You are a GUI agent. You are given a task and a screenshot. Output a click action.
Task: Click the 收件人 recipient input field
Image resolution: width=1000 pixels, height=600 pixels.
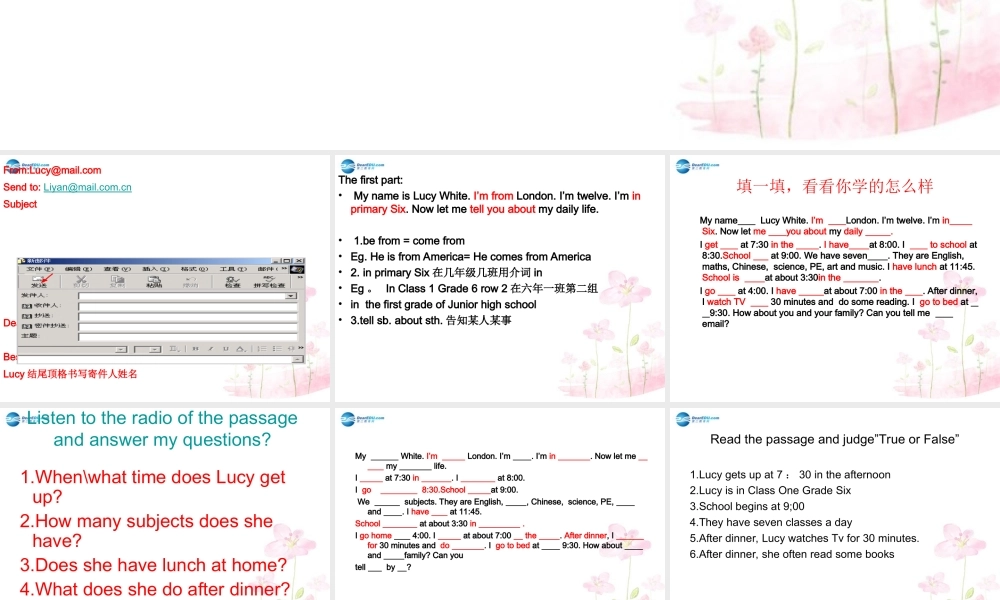pos(188,306)
